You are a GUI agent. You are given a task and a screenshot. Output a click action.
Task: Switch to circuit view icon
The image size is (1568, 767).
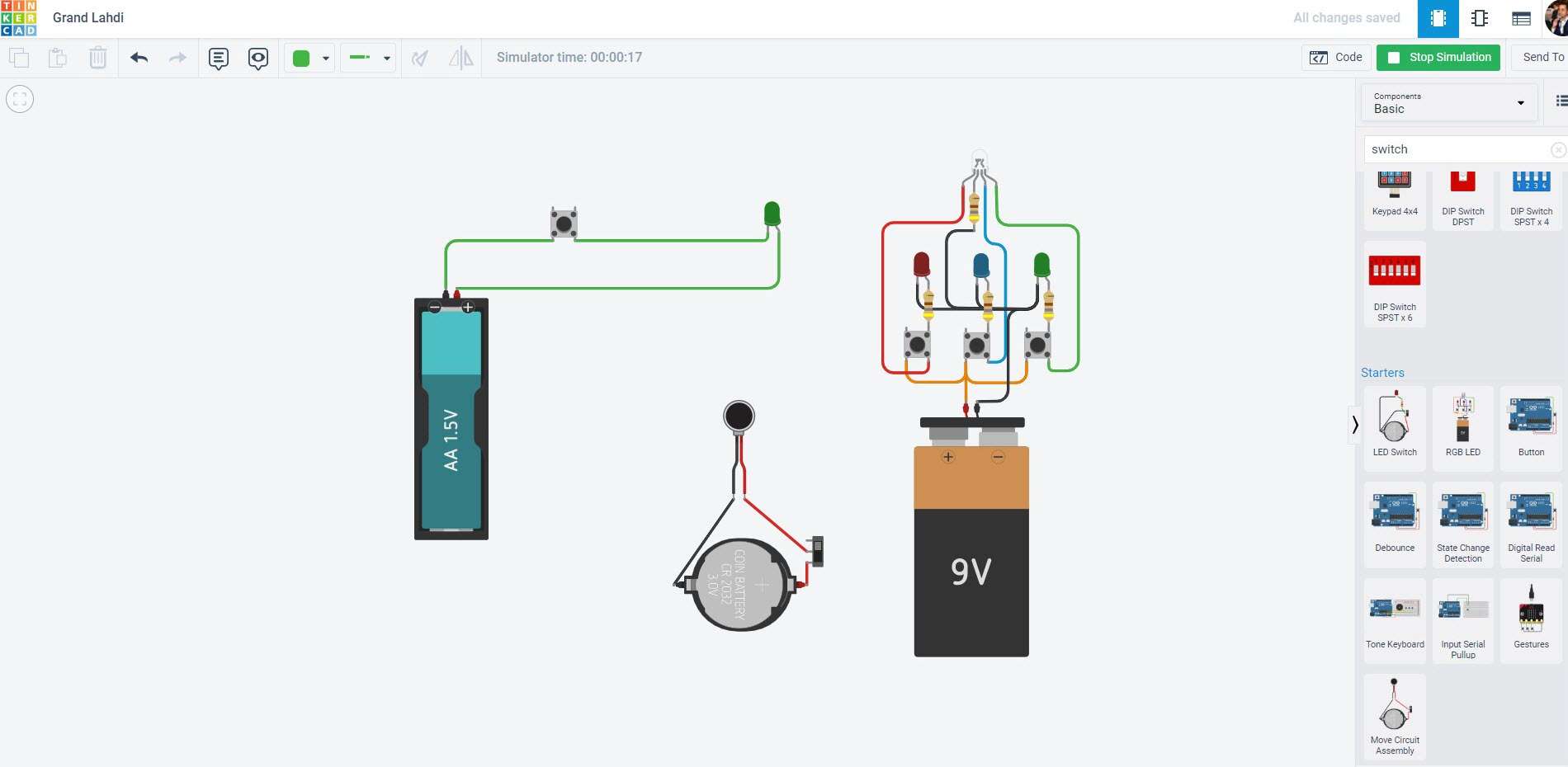[1438, 18]
